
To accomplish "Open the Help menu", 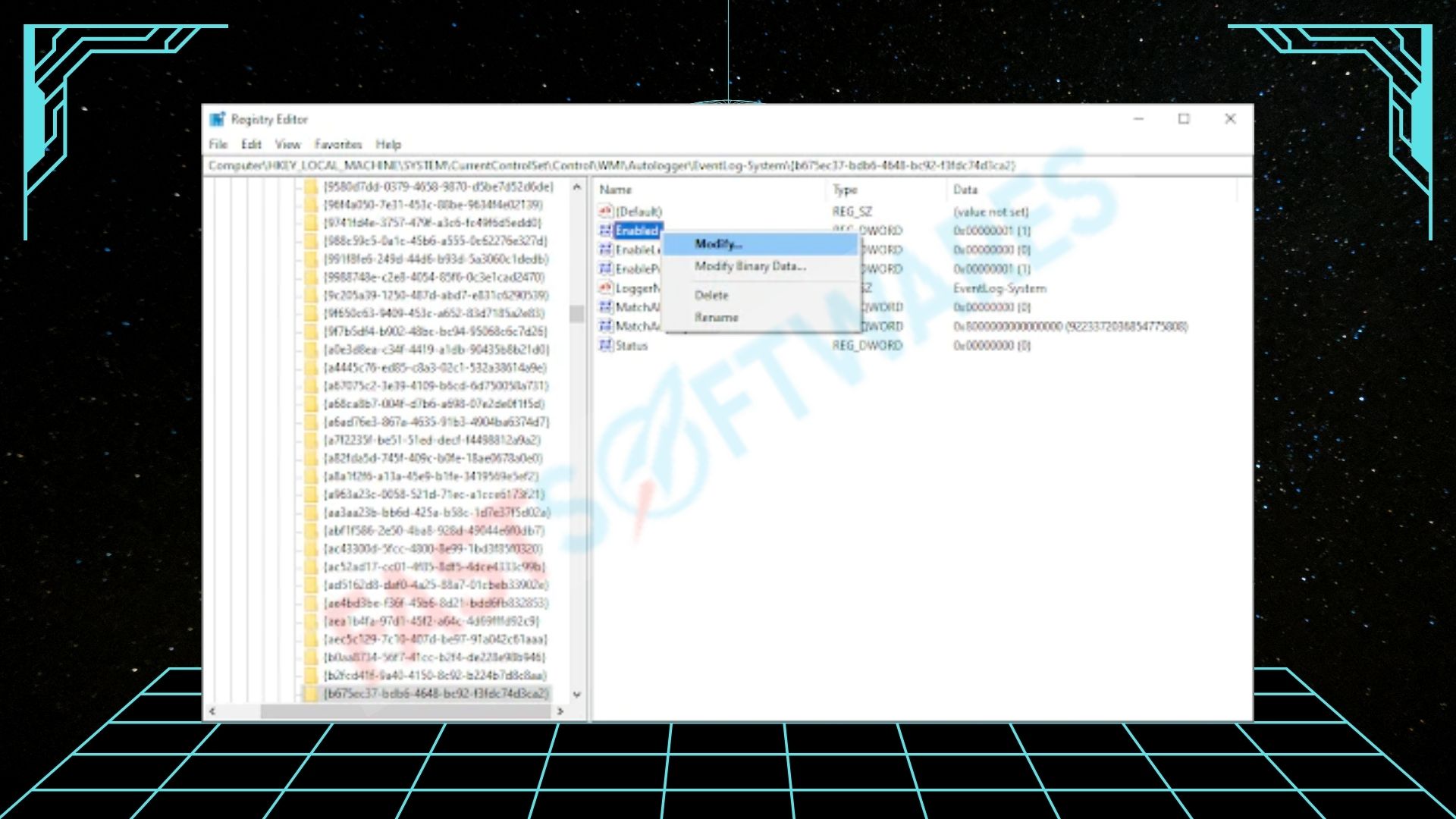I will point(388,144).
